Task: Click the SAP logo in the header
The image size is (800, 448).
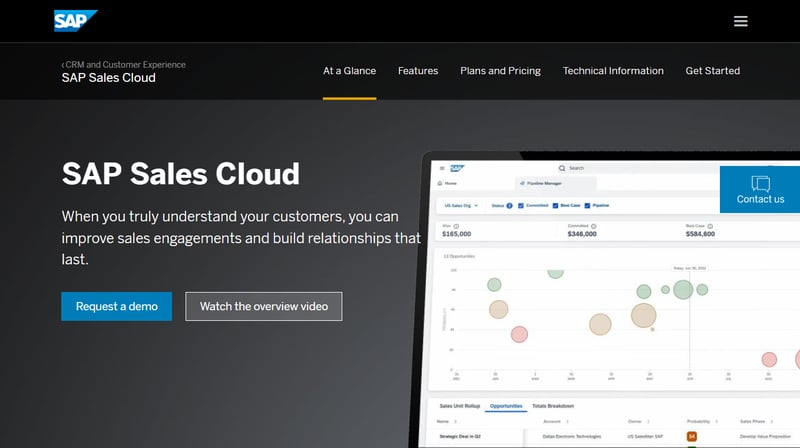Action: tap(76, 21)
